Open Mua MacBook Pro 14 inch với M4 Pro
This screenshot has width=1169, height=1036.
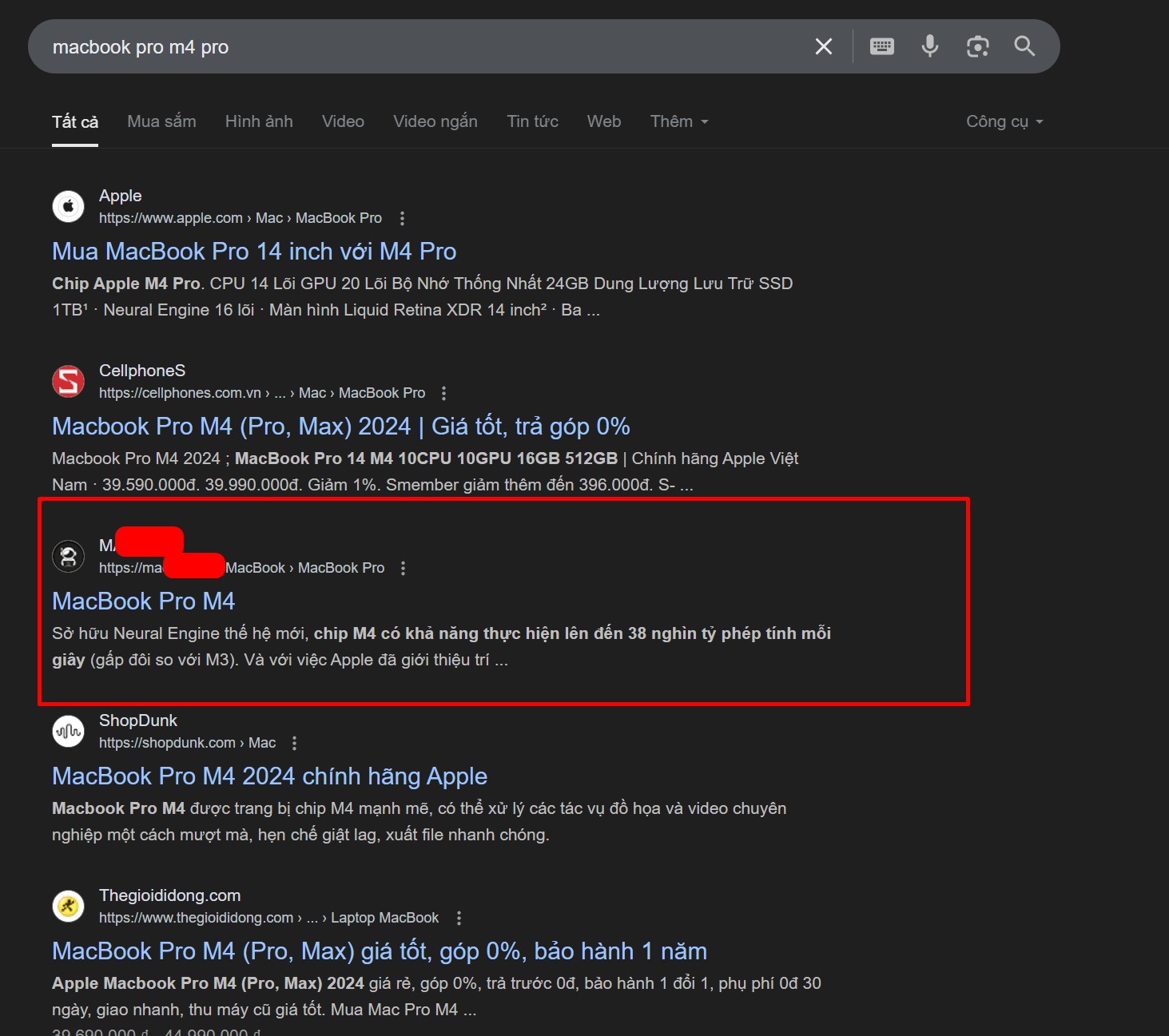pos(254,252)
